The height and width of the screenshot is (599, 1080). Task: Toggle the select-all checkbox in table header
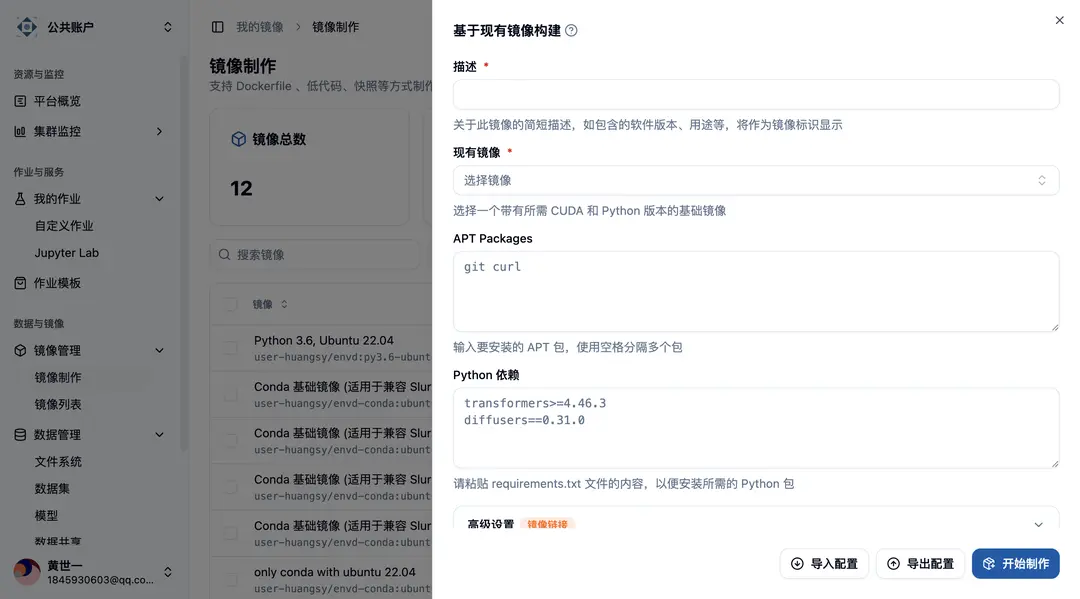(x=231, y=304)
